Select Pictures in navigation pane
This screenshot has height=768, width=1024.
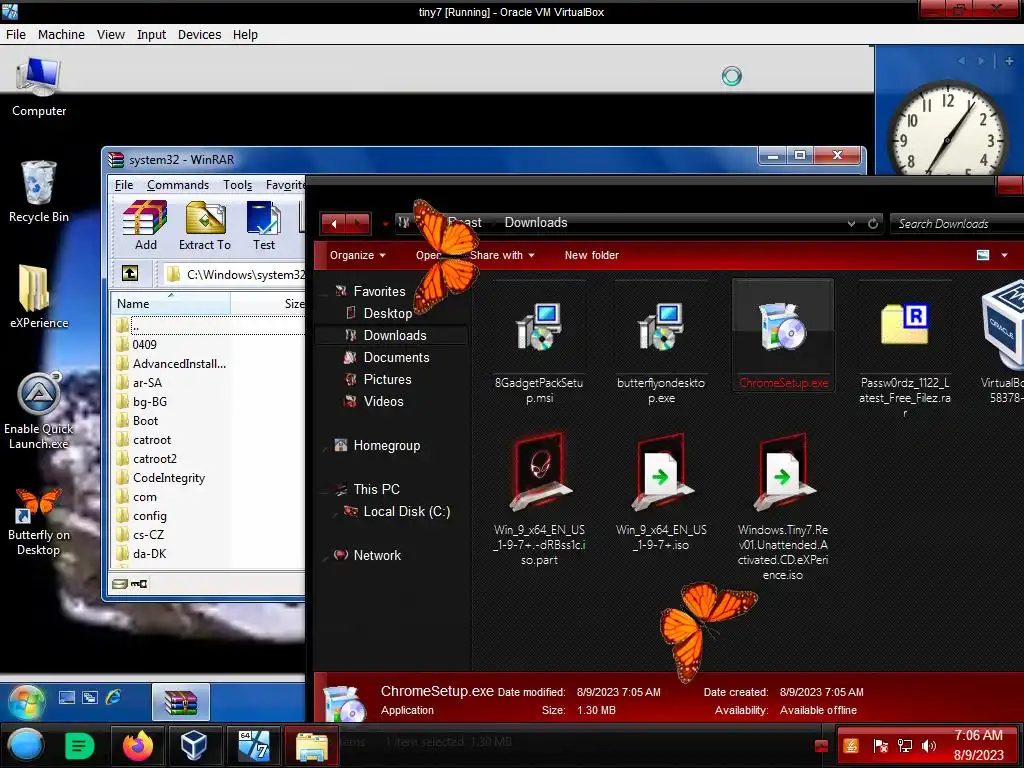[x=387, y=379]
